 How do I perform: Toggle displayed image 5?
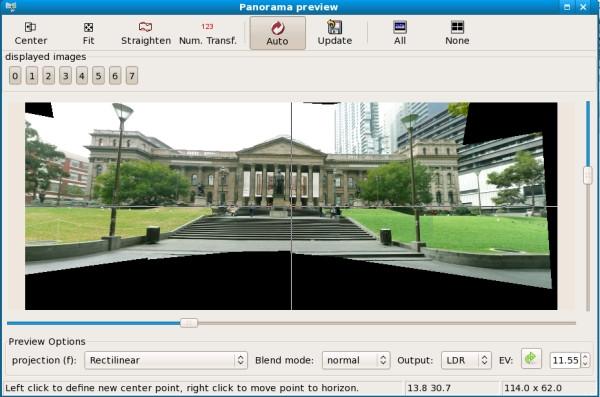point(98,76)
